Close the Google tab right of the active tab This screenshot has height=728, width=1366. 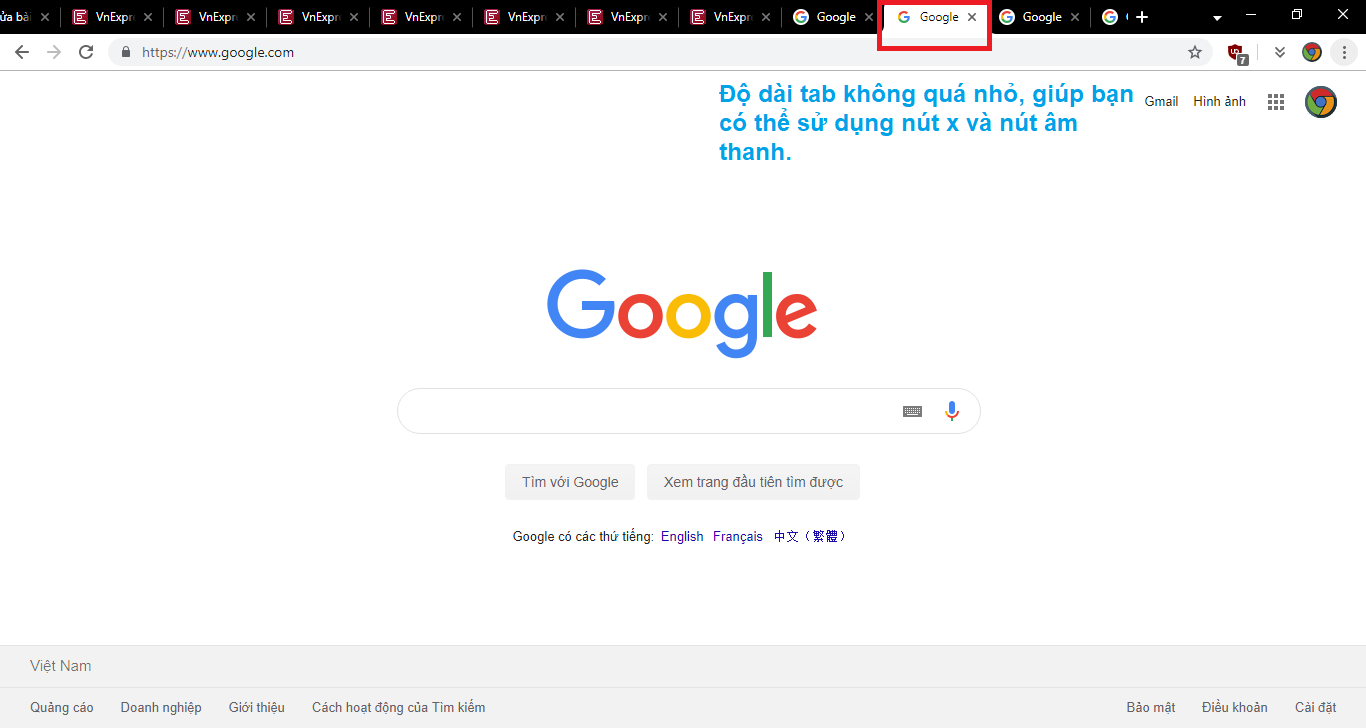click(x=1075, y=17)
